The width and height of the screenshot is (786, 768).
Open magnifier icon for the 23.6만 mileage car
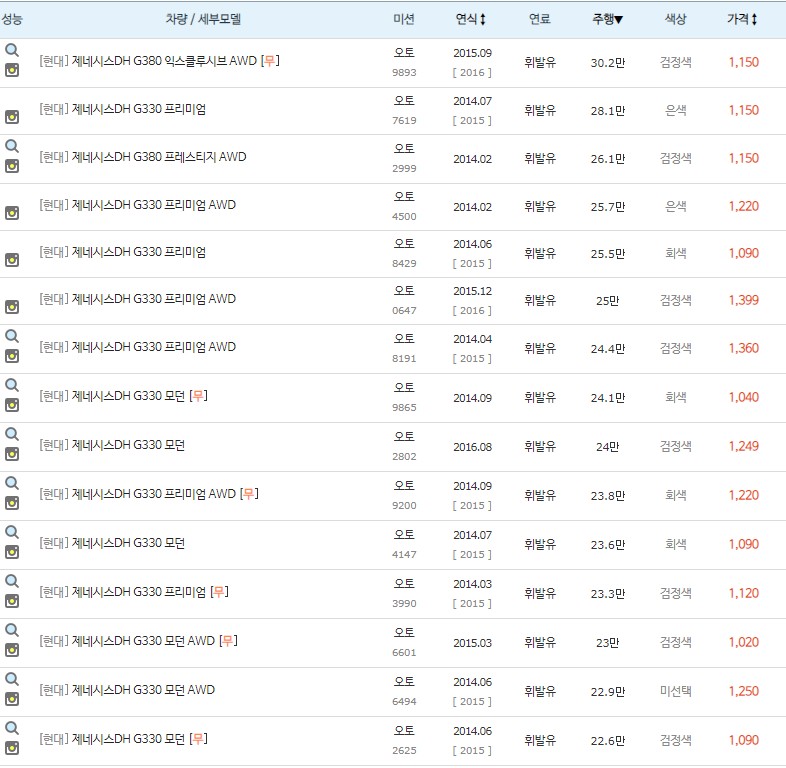pos(12,532)
